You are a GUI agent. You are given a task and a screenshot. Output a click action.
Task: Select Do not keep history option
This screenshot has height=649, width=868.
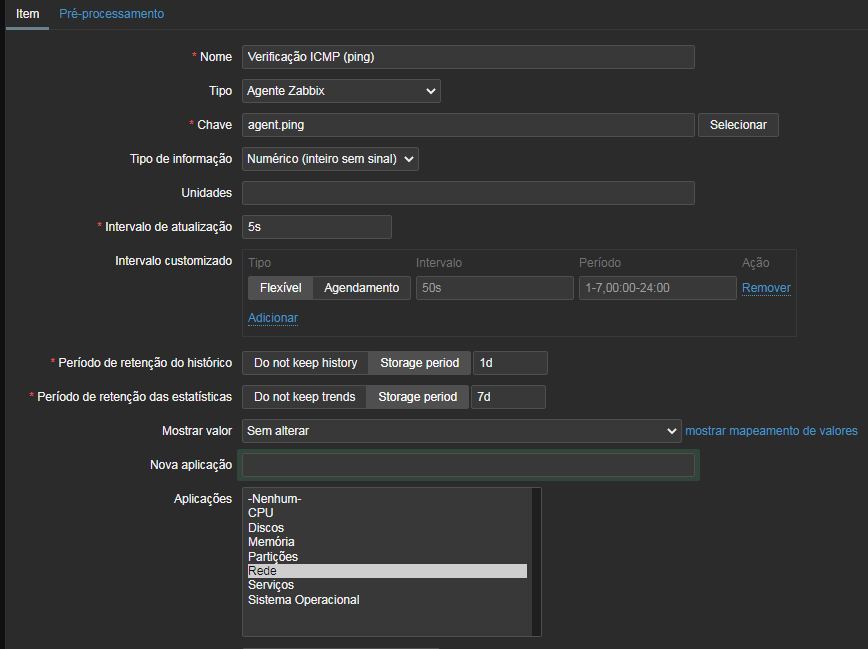pos(305,363)
